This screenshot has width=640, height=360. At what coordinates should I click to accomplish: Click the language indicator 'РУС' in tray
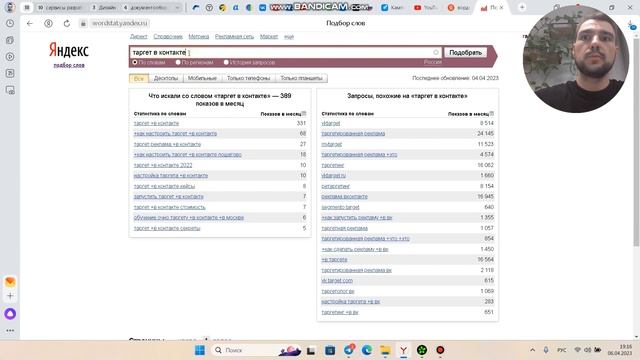(x=562, y=350)
